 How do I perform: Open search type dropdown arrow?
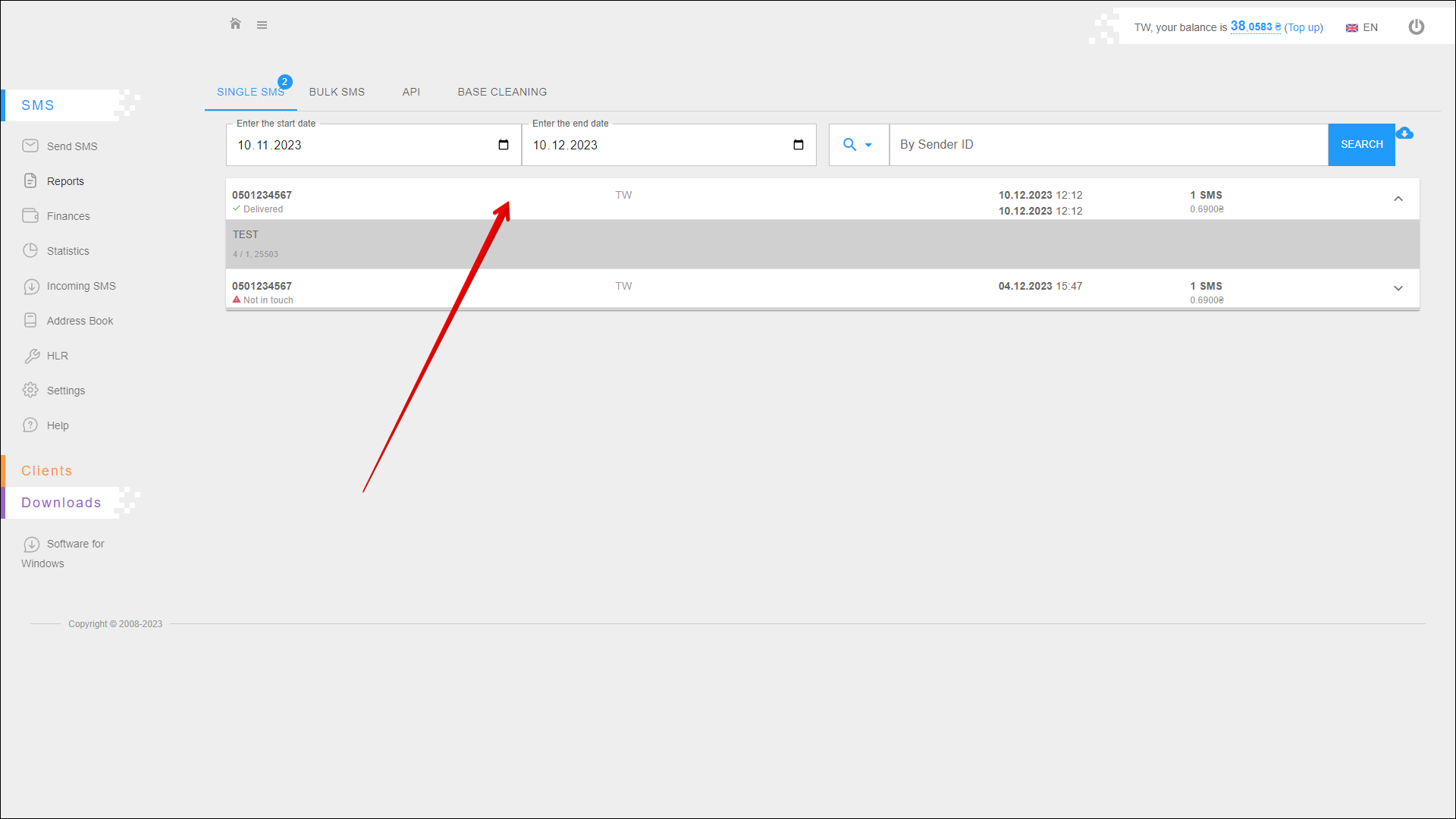[x=868, y=145]
